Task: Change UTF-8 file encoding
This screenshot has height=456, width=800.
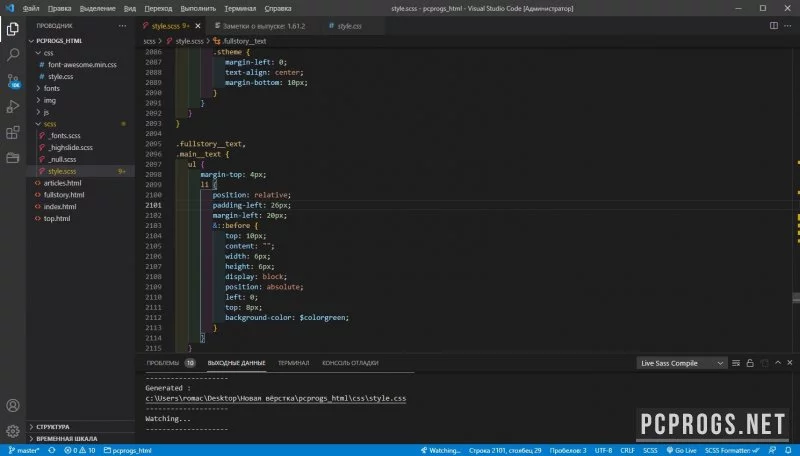Action: click(603, 450)
